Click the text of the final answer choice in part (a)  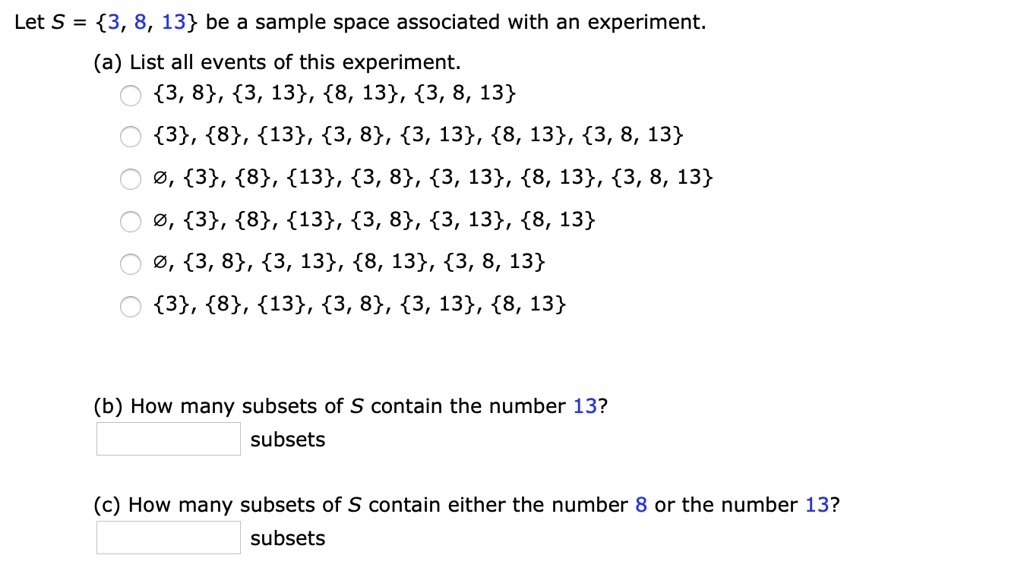[359, 305]
